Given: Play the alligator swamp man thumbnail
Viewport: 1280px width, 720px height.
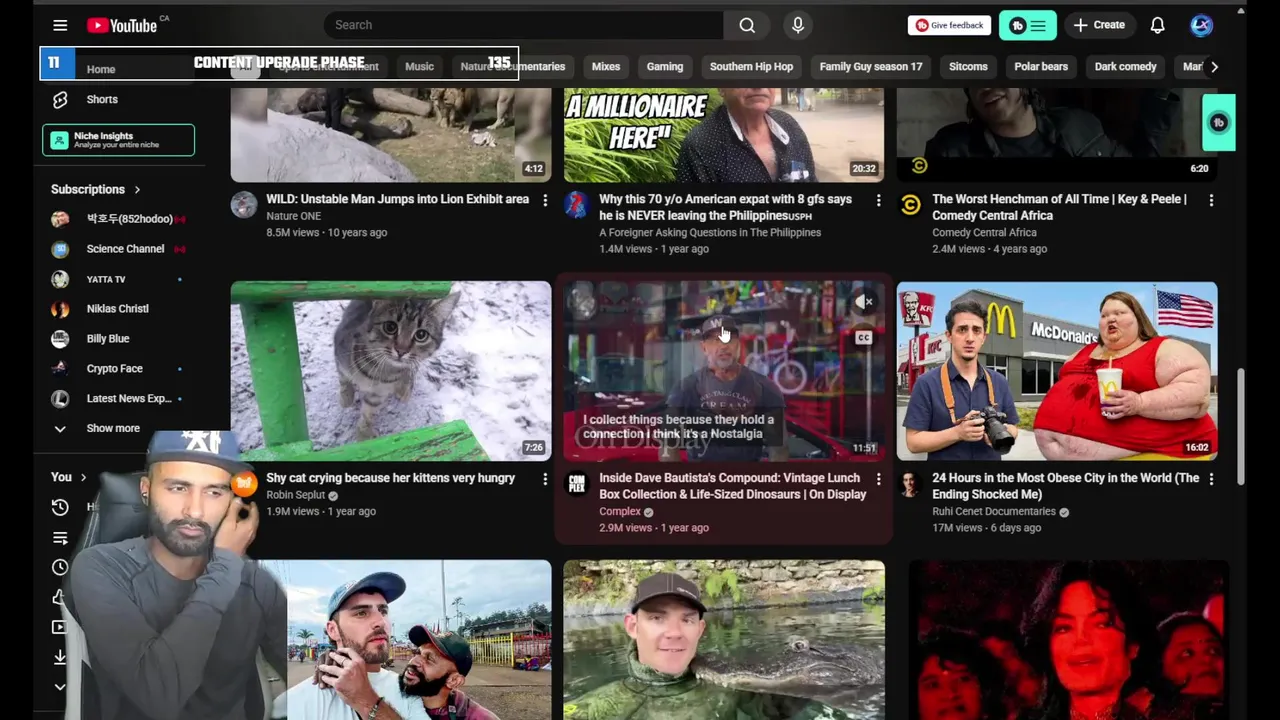Looking at the screenshot, I should [x=724, y=640].
